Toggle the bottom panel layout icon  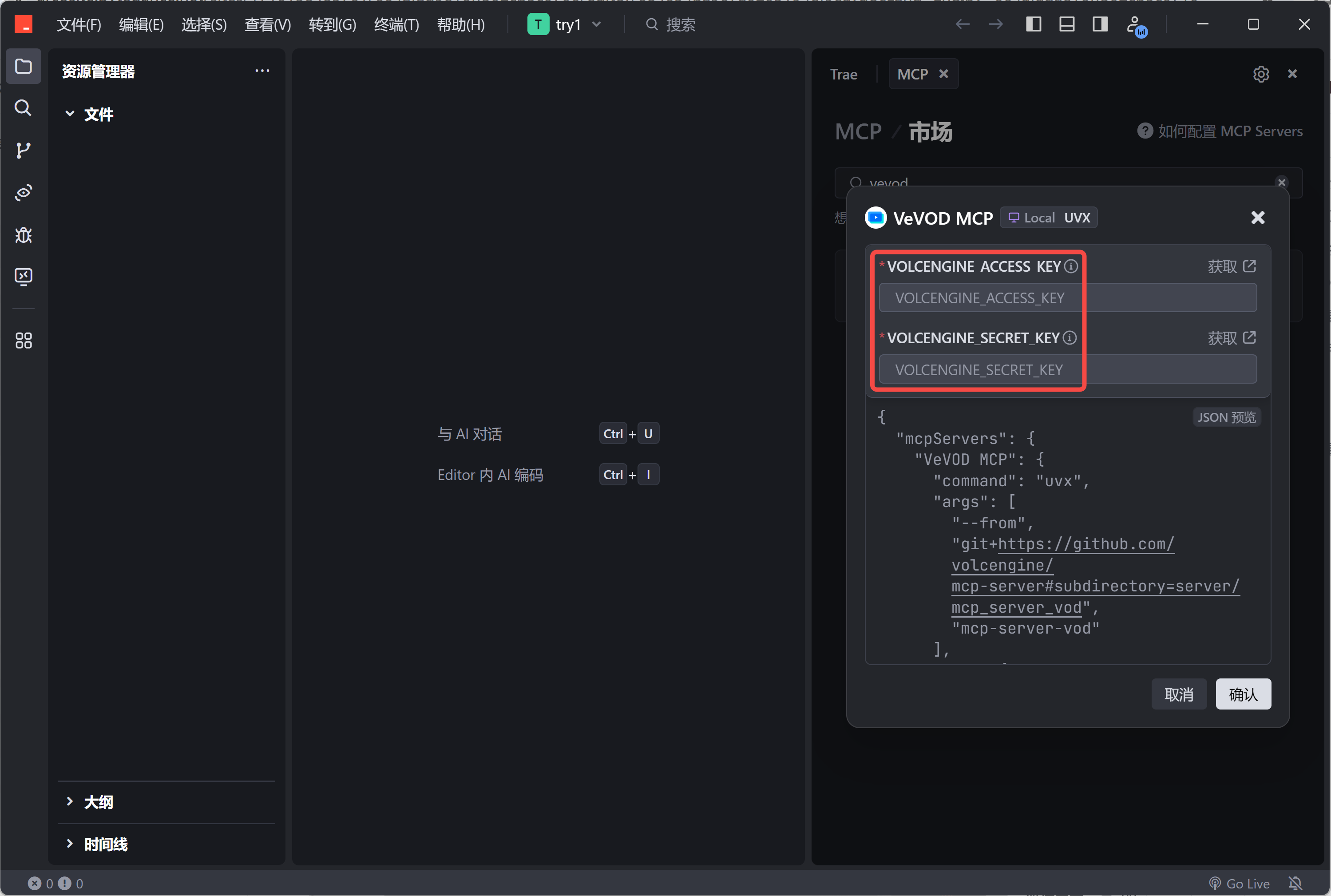point(1066,24)
